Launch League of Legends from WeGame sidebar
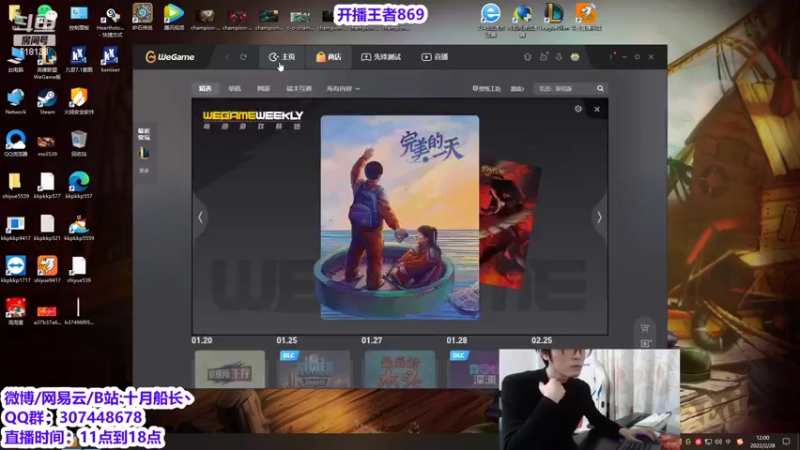The height and width of the screenshot is (450, 800). coord(144,153)
